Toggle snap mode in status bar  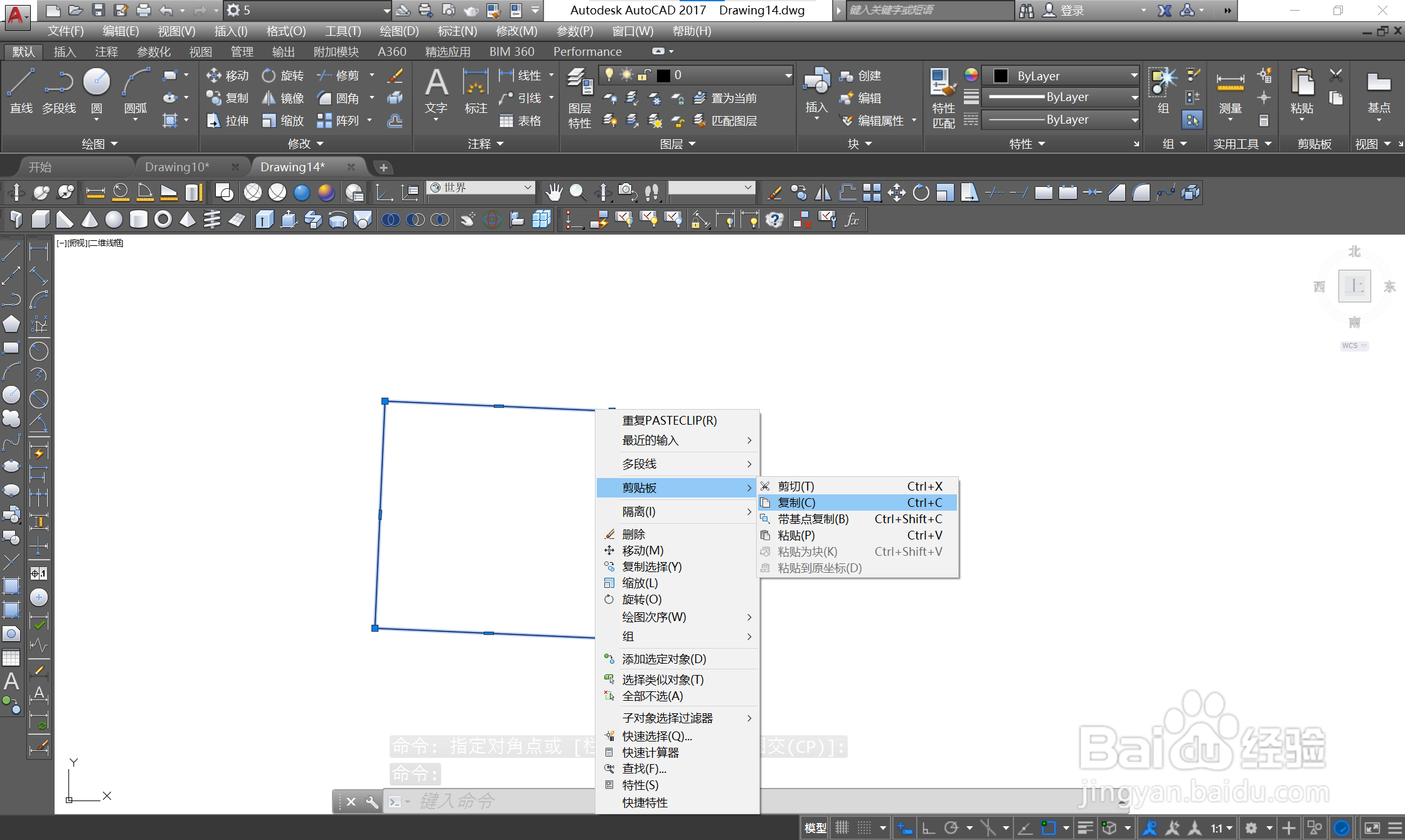[865, 828]
